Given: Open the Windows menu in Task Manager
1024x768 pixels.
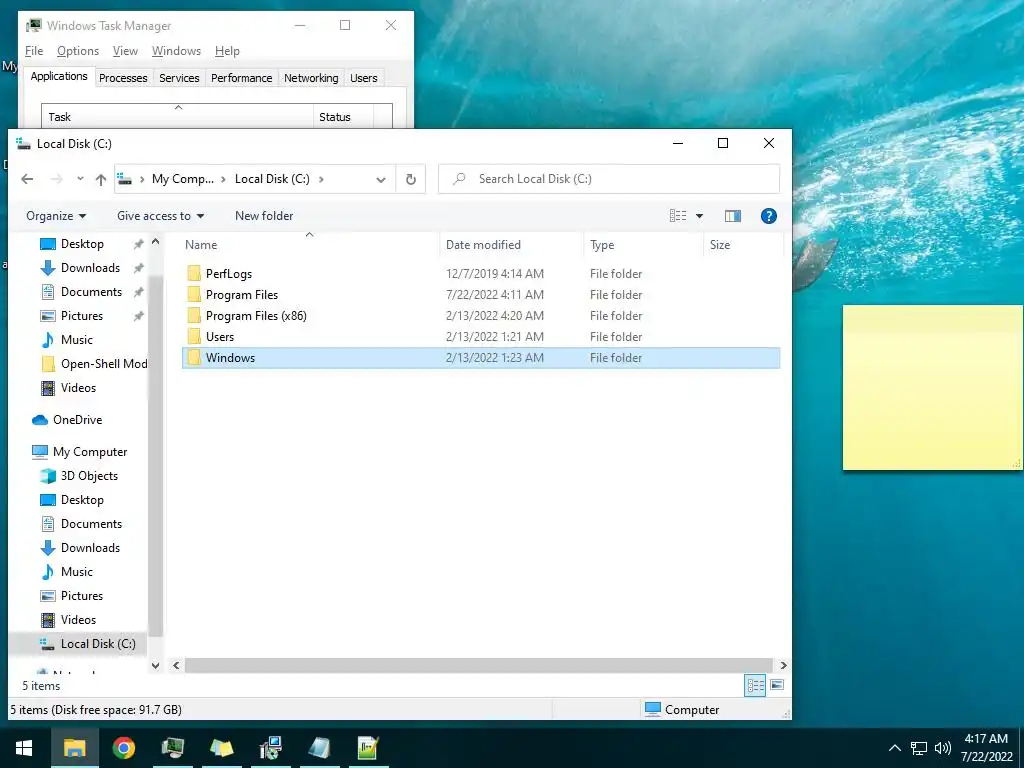Looking at the screenshot, I should tap(176, 51).
